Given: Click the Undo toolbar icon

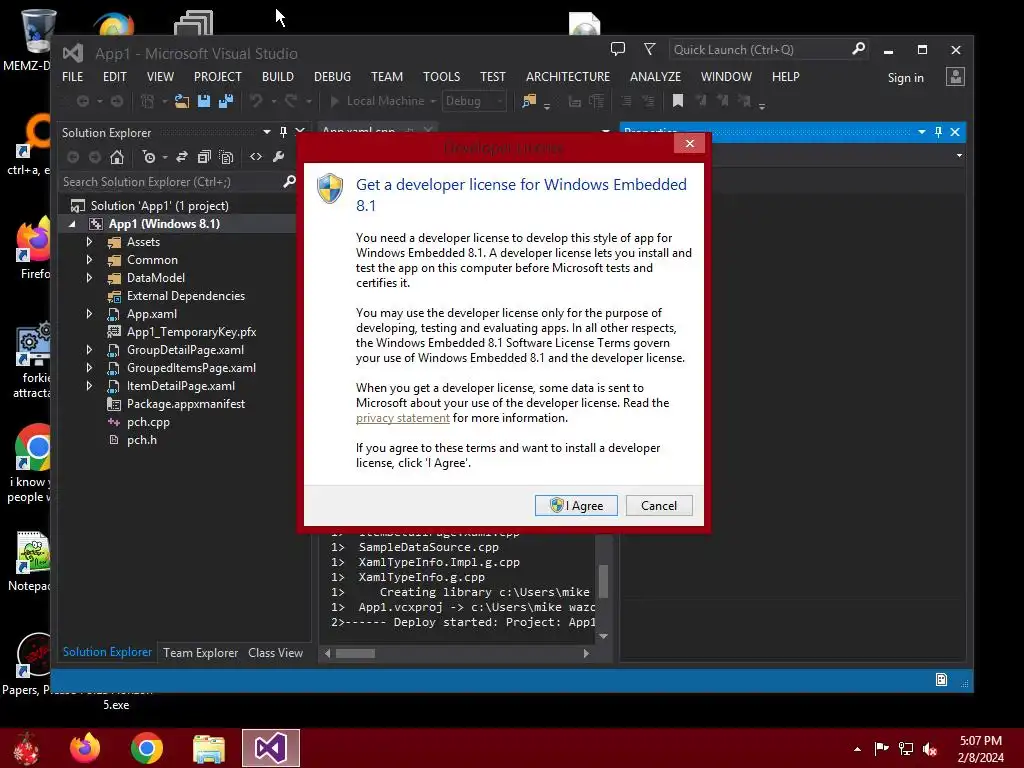Looking at the screenshot, I should [x=256, y=101].
